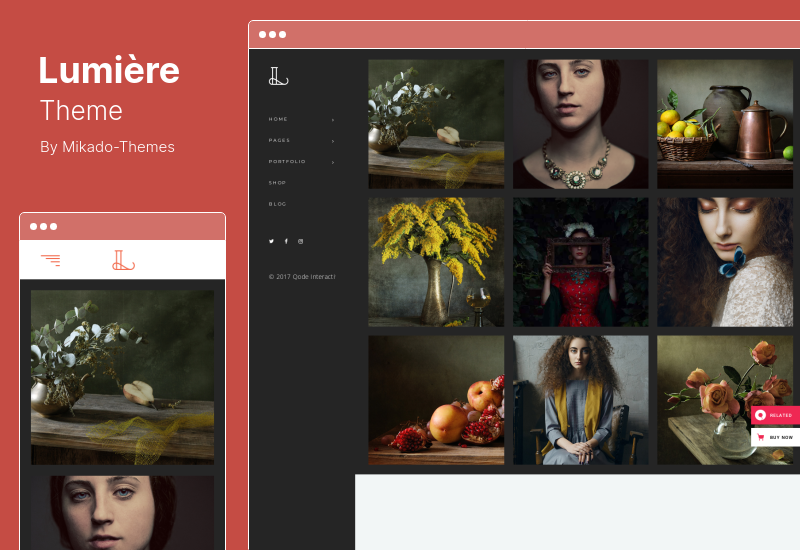800x550 pixels.
Task: Click the 2017 Qode Interactive copyright text
Action: [302, 277]
